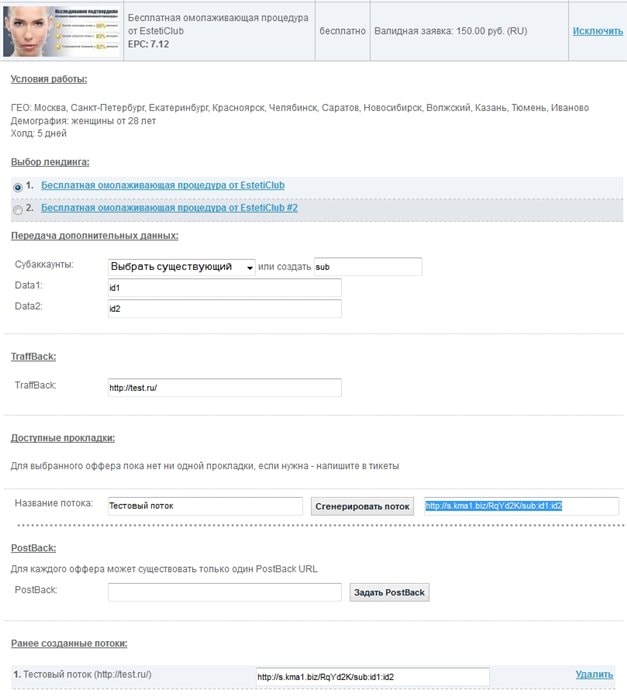Click the previously created stream URL field
Image resolution: width=627 pixels, height=700 pixels.
pos(372,677)
